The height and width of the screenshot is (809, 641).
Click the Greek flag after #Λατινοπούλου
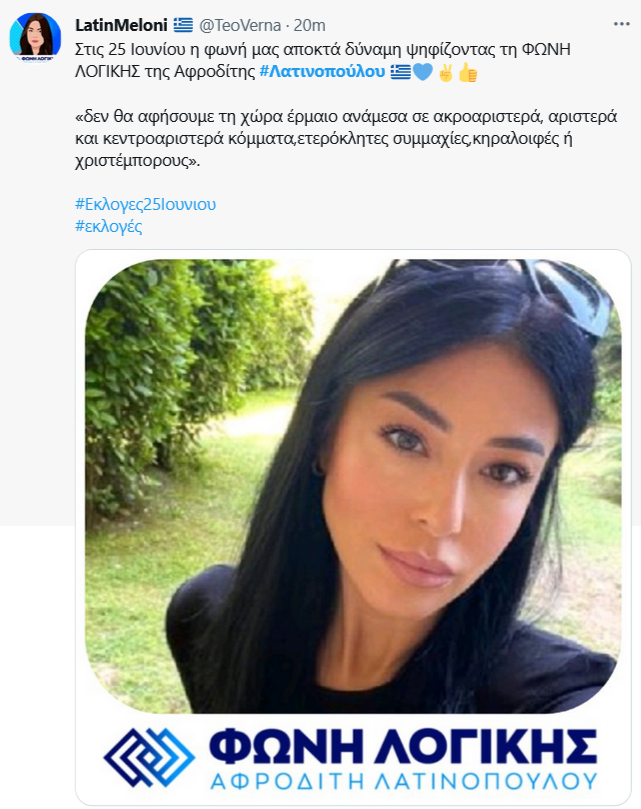(x=400, y=72)
